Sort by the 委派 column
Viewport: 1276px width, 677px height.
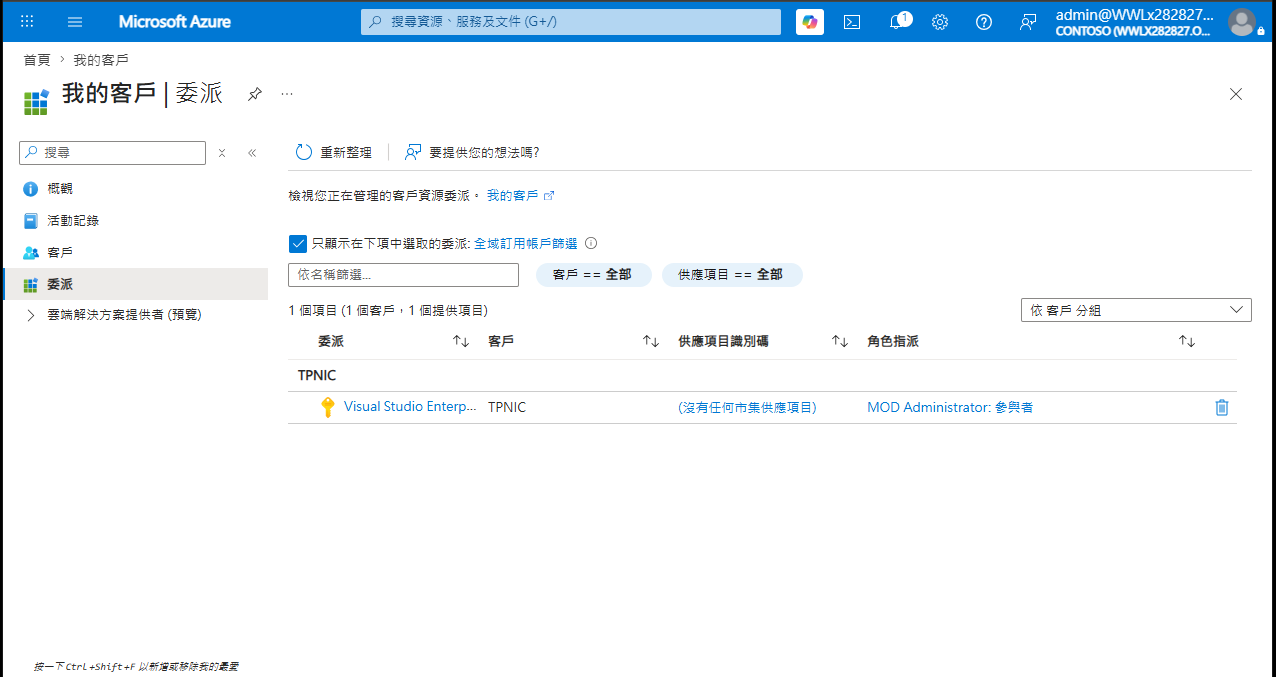click(x=461, y=341)
